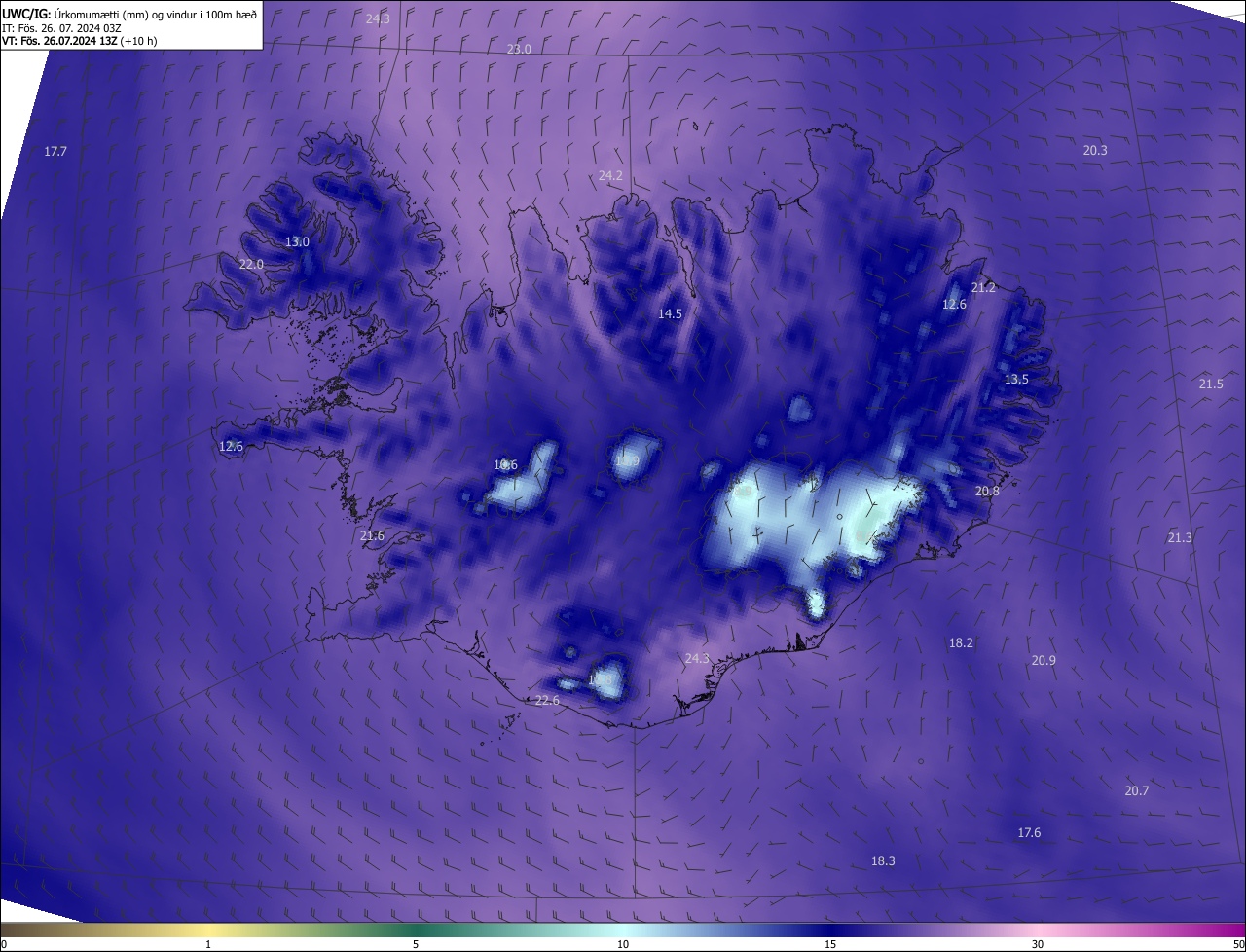Image resolution: width=1246 pixels, height=952 pixels.
Task: Click the 22.0 value label
Action: point(251,265)
